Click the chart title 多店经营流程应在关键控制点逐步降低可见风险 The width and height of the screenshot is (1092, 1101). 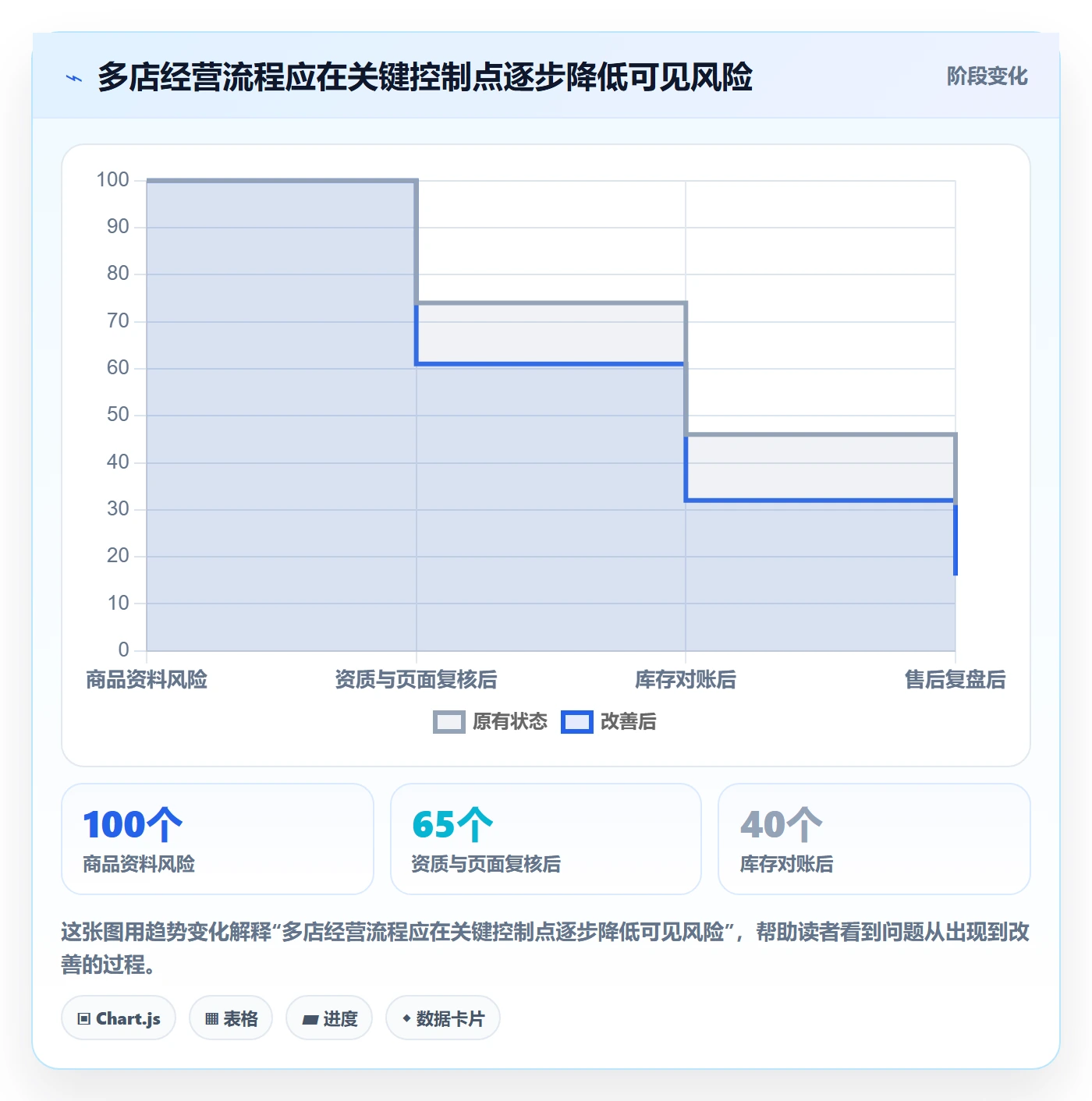pos(425,77)
